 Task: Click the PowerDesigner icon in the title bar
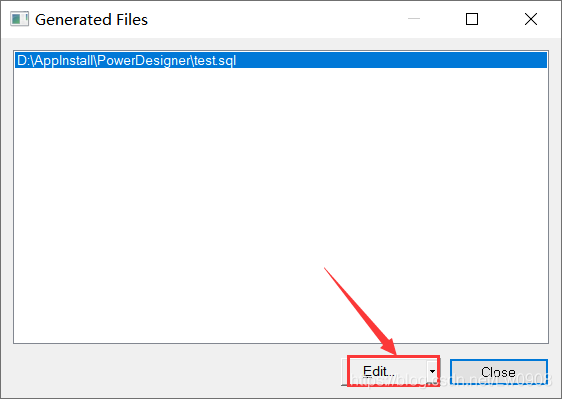pyautogui.click(x=19, y=19)
